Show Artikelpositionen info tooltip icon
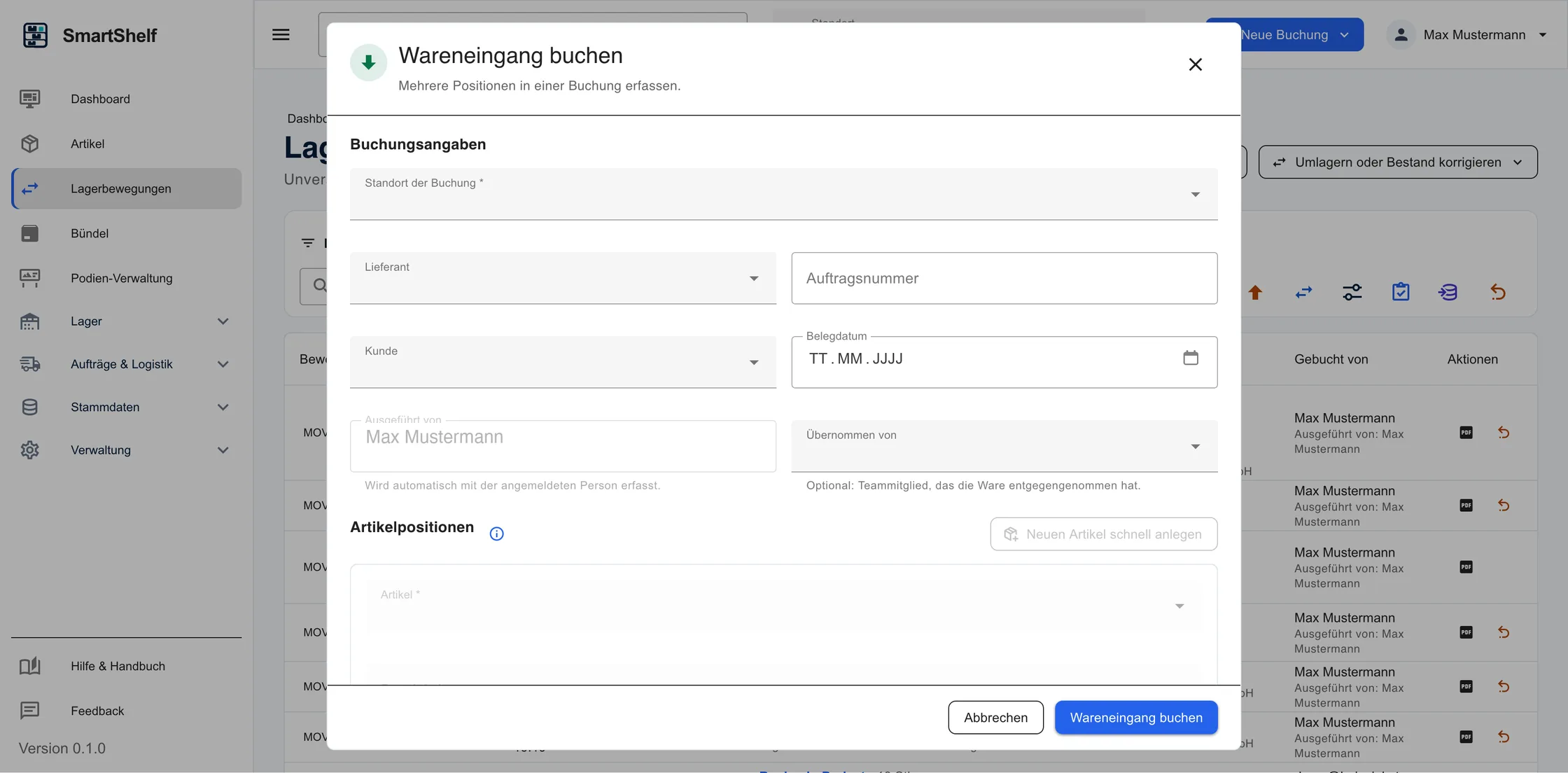The height and width of the screenshot is (773, 1568). click(496, 534)
